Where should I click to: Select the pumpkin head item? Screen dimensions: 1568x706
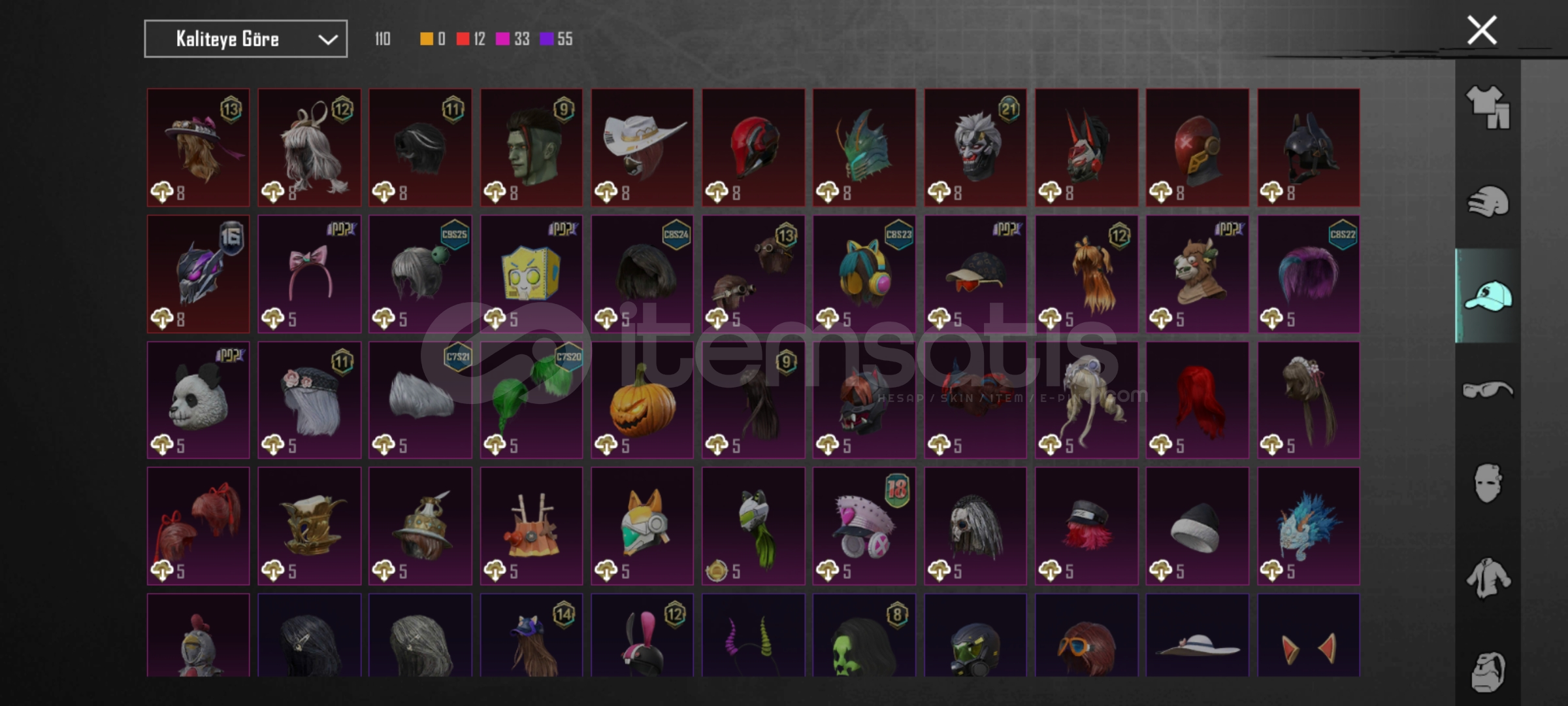[642, 400]
